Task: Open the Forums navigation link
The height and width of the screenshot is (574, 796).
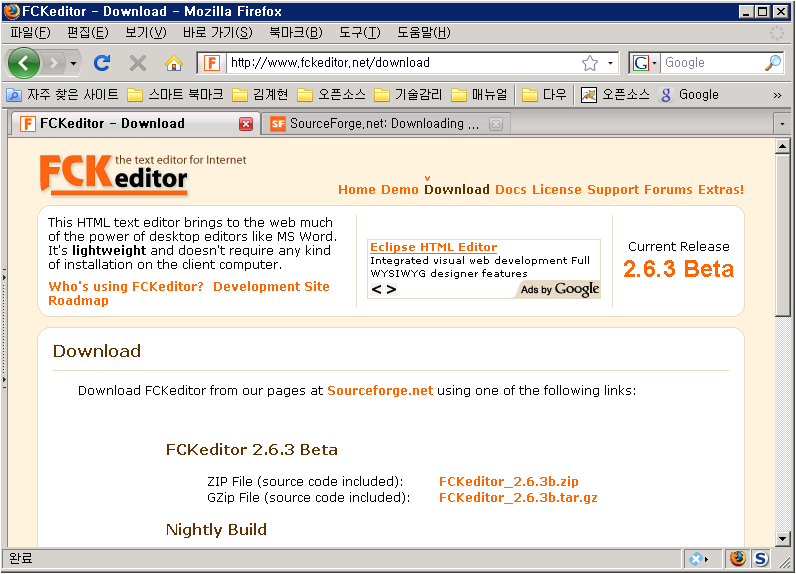Action: (x=668, y=190)
